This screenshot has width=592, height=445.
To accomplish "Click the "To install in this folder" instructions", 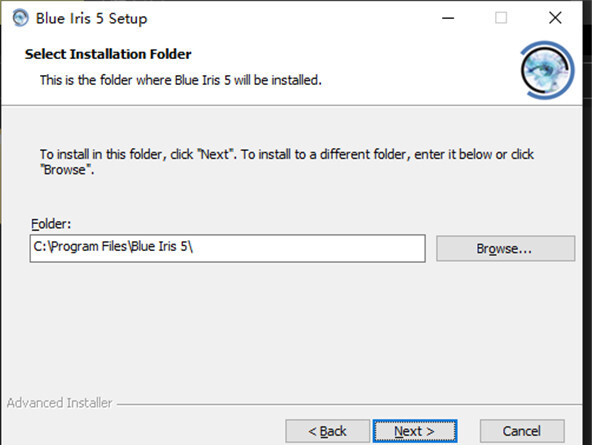I will tap(287, 162).
